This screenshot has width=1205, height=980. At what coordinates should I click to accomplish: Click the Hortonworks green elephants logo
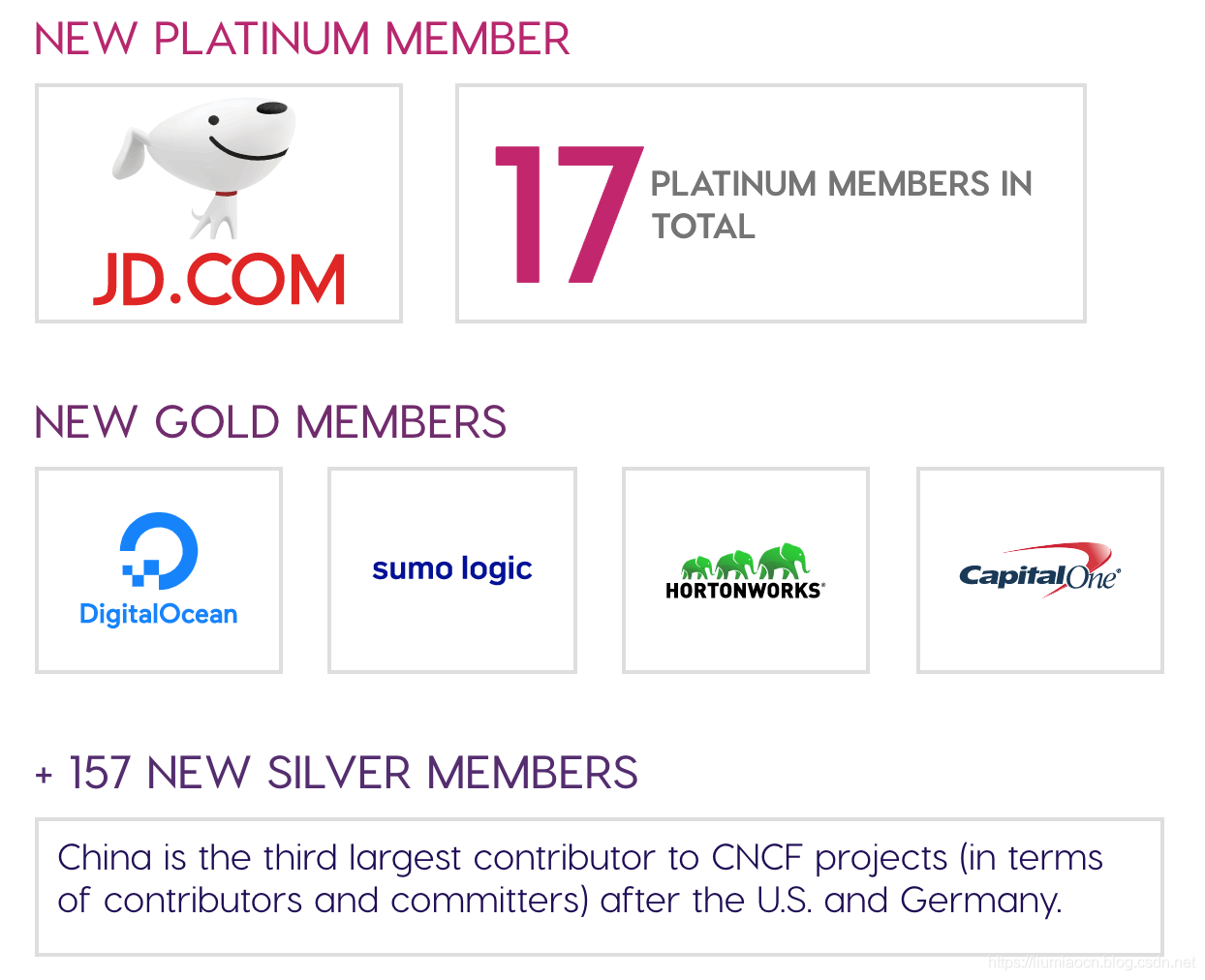pyautogui.click(x=745, y=561)
